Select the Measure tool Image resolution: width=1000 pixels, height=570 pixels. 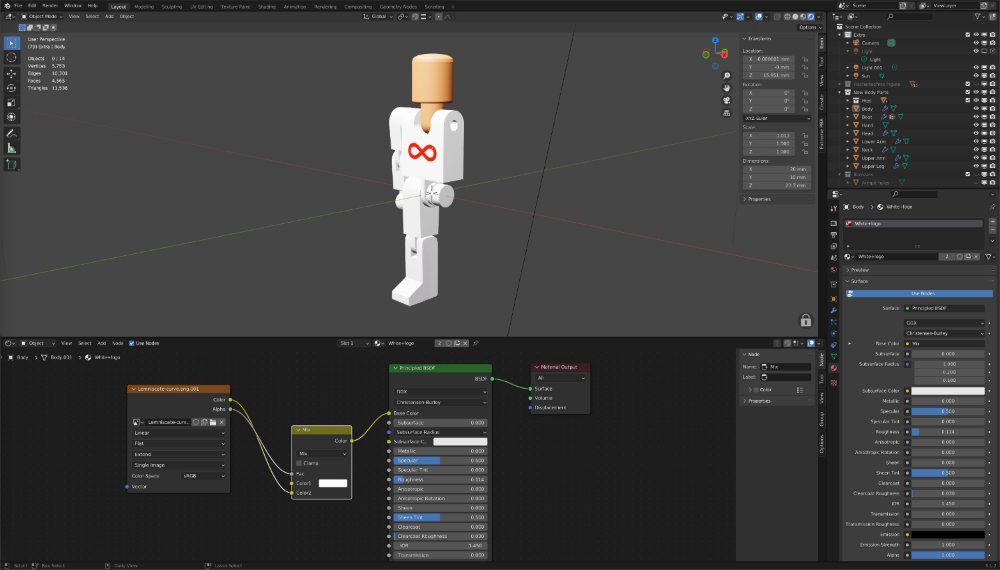[x=11, y=149]
